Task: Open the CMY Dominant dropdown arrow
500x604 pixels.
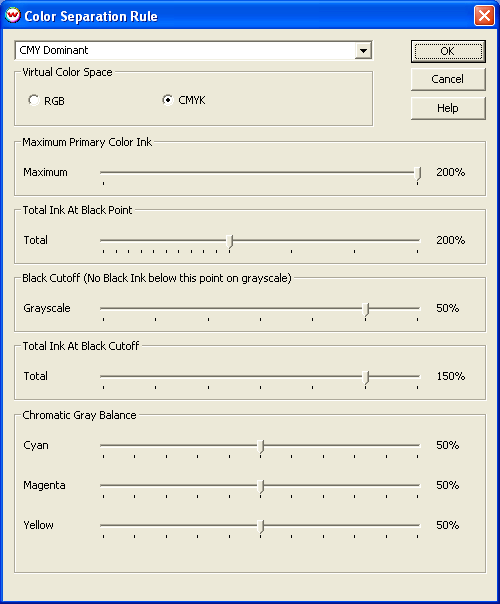Action: tap(363, 50)
